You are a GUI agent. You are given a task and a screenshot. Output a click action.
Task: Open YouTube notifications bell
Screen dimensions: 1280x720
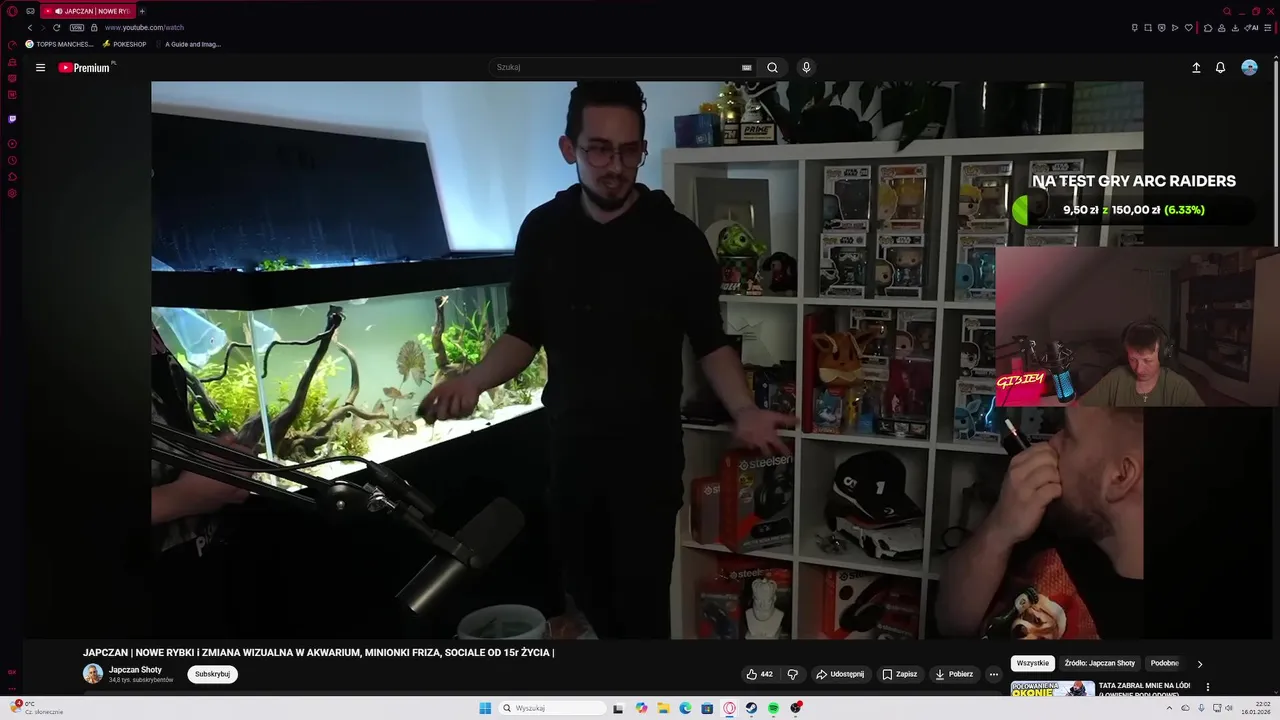coord(1220,68)
